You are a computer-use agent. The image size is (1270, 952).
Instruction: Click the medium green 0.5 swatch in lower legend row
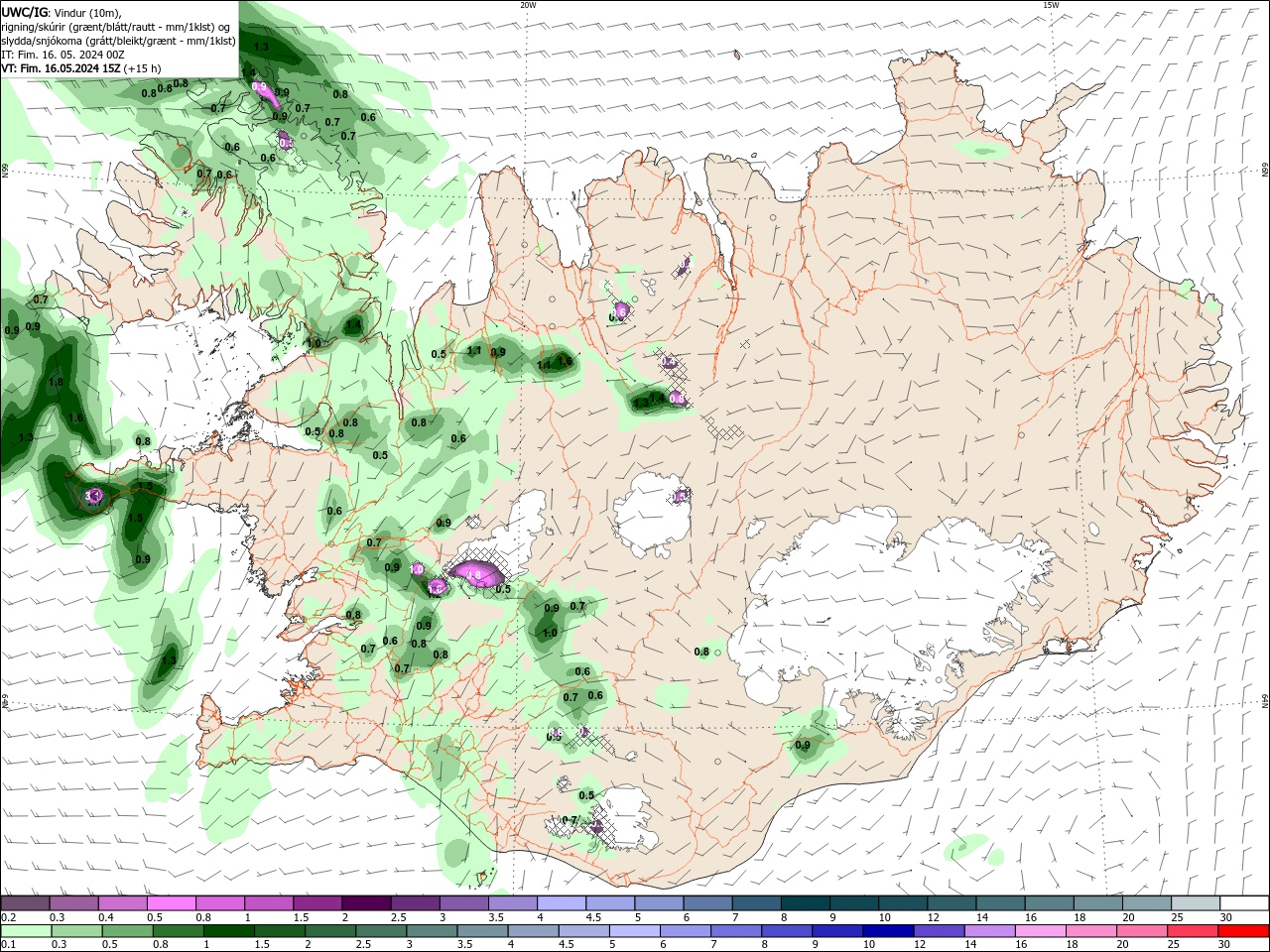tap(127, 931)
